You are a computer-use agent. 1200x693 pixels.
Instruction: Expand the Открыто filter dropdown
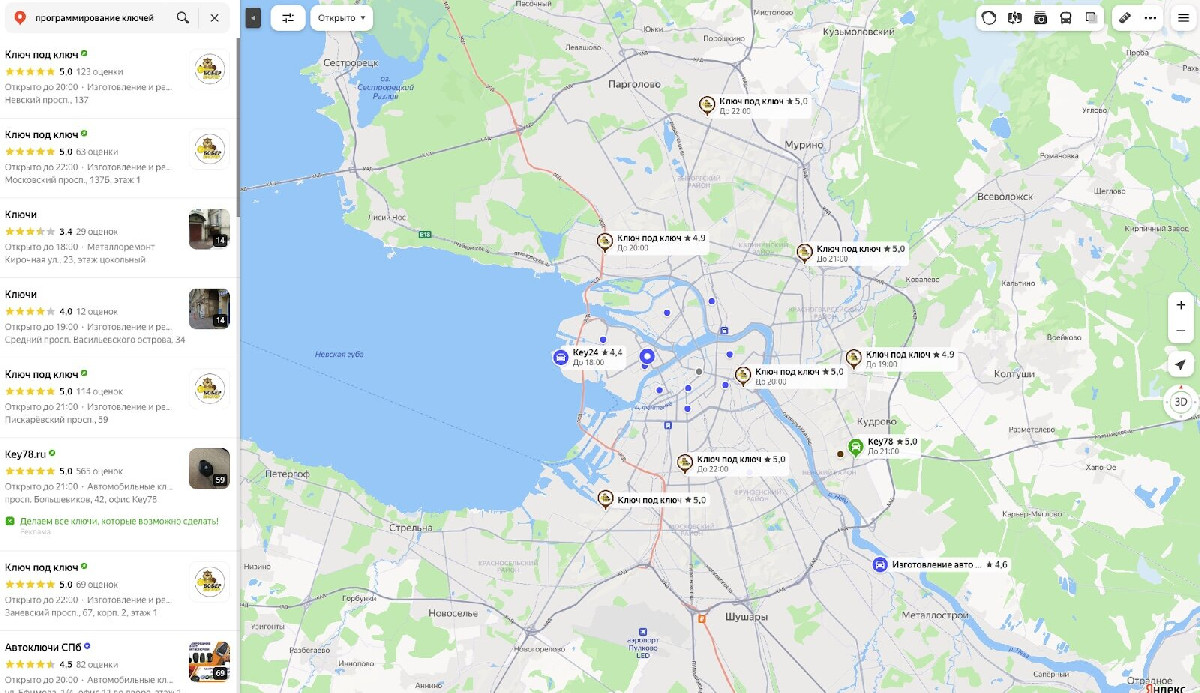tap(341, 18)
